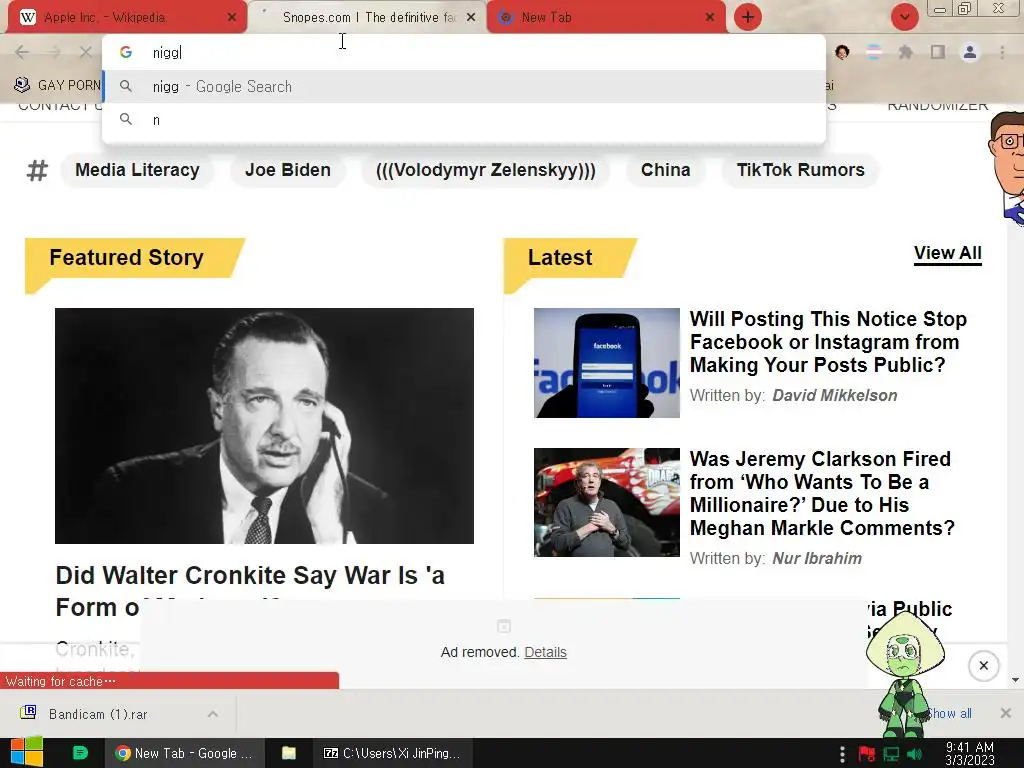Click the Latest section heading

click(560, 257)
